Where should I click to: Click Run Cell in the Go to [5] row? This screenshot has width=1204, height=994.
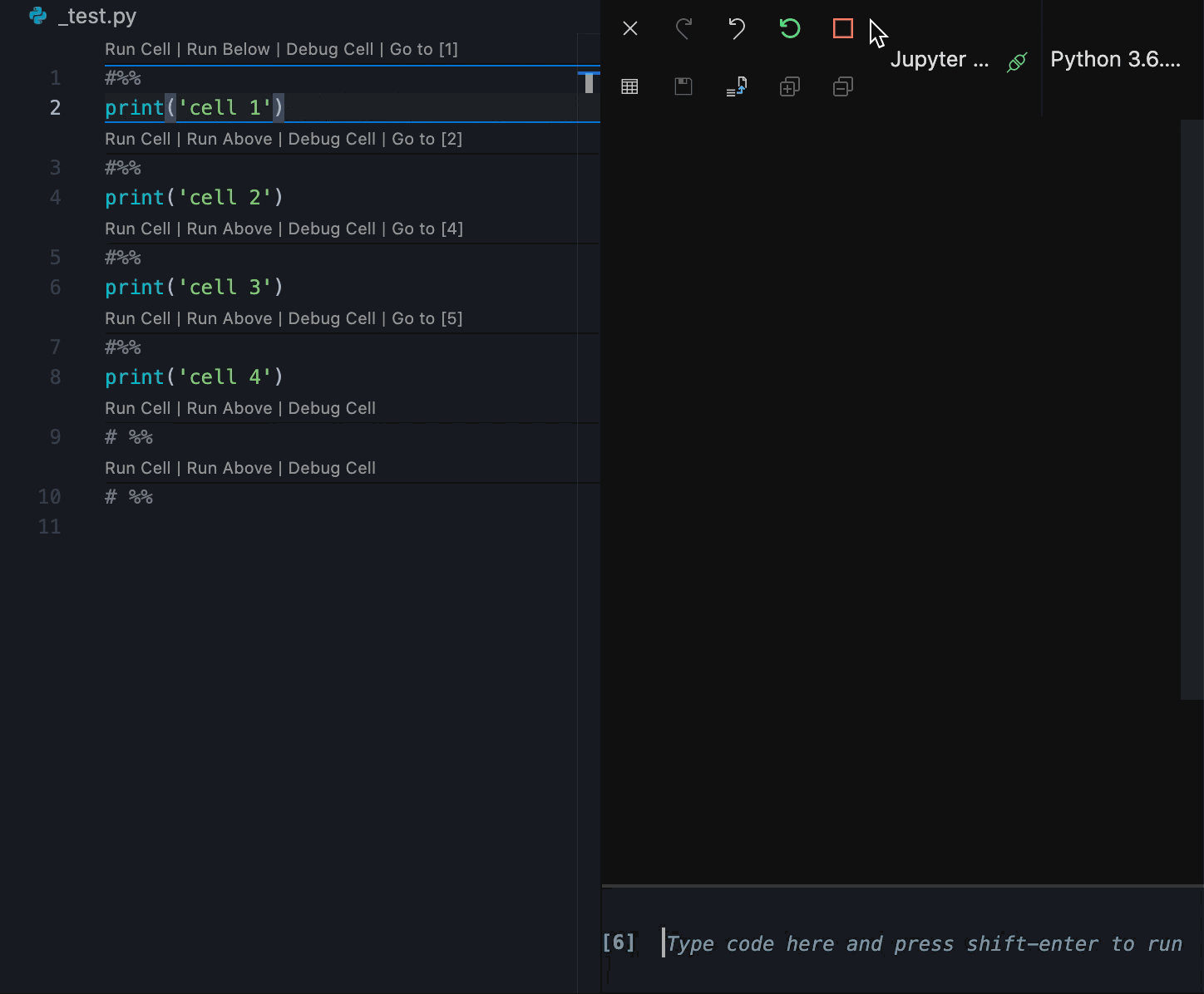138,318
